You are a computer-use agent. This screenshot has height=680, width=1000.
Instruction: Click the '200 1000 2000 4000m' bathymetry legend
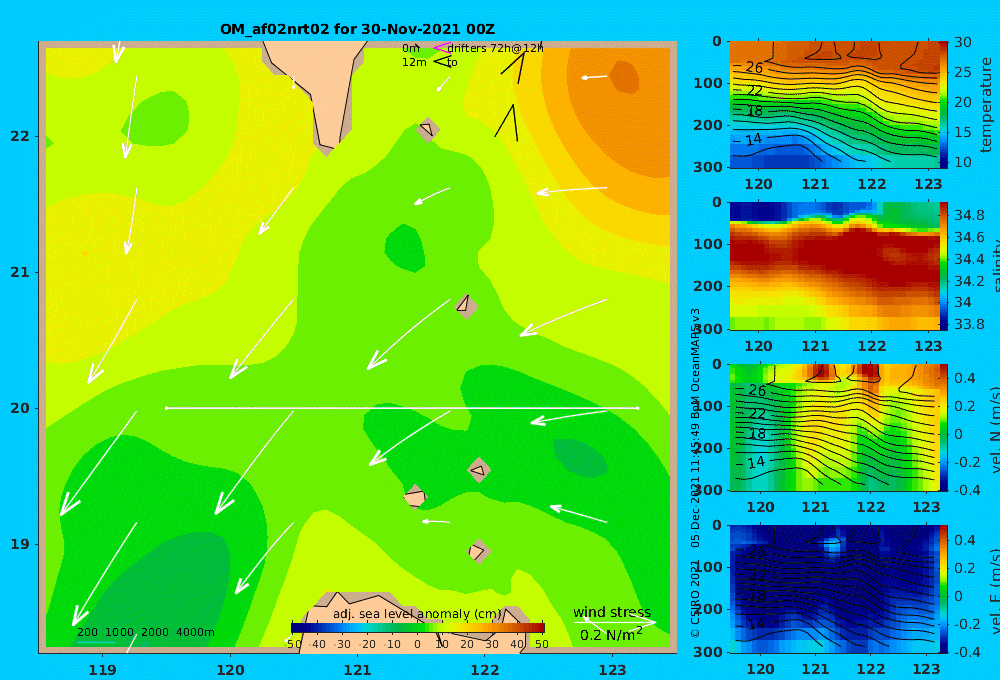tap(145, 632)
